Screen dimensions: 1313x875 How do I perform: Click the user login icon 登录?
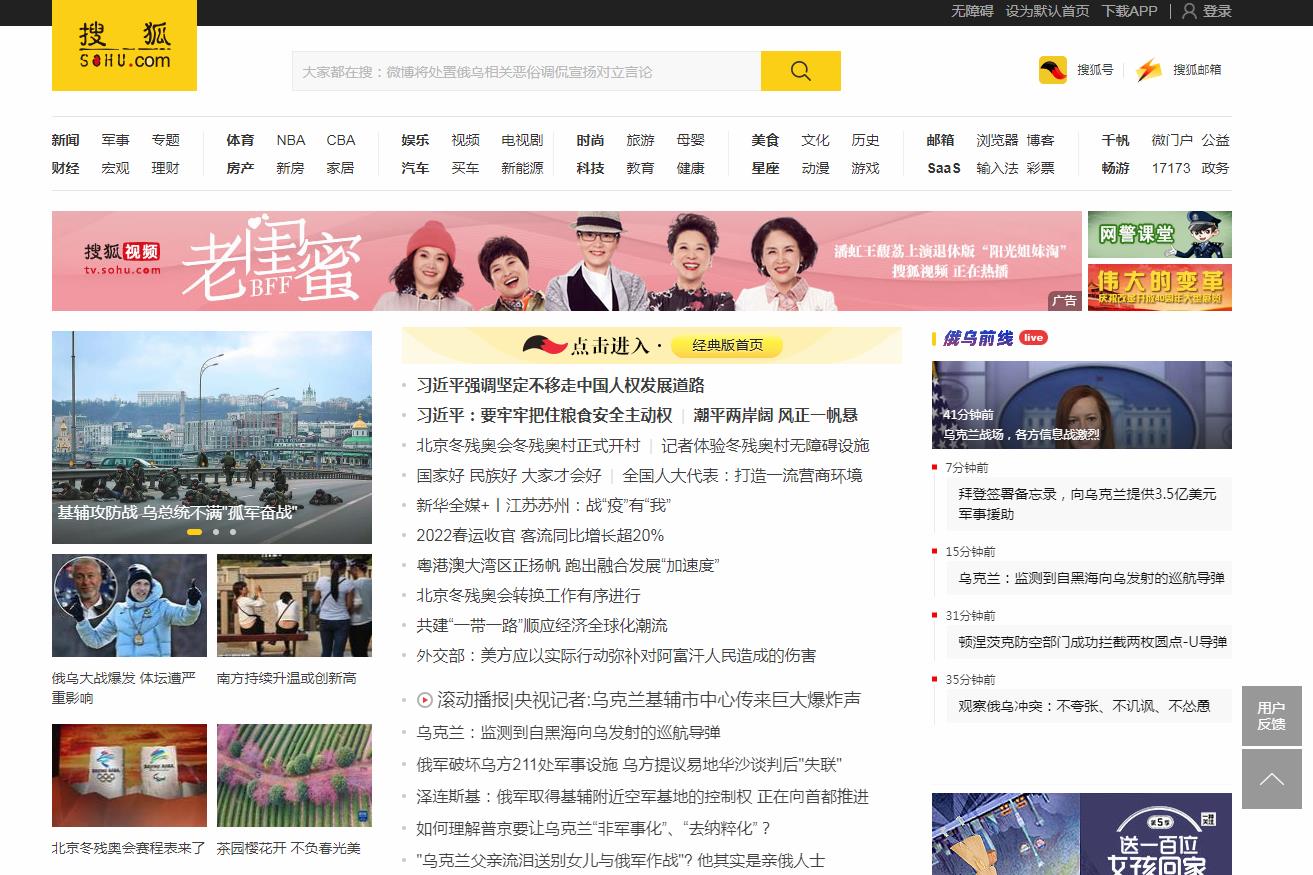coord(1206,11)
